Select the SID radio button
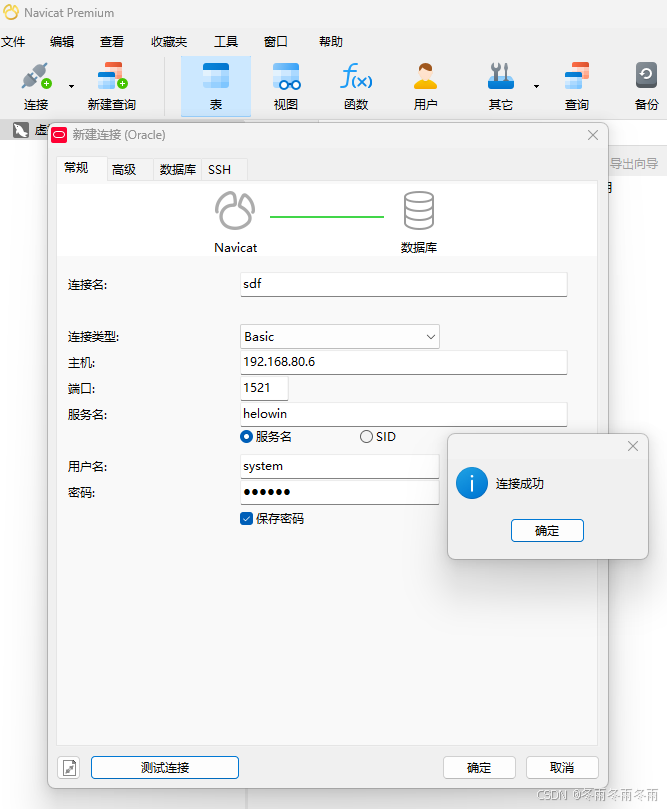 point(366,436)
